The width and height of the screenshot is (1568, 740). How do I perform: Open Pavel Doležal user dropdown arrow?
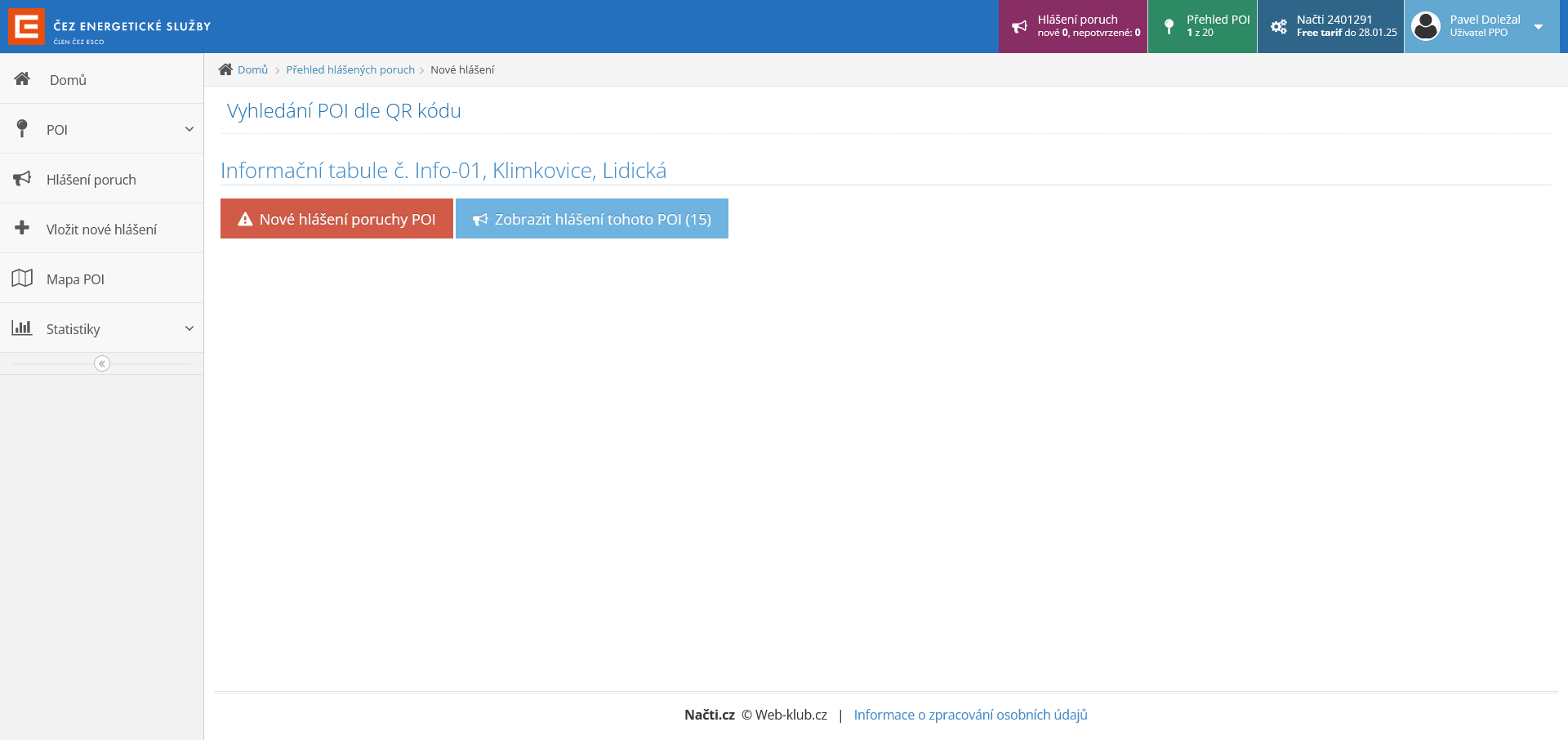tap(1539, 27)
